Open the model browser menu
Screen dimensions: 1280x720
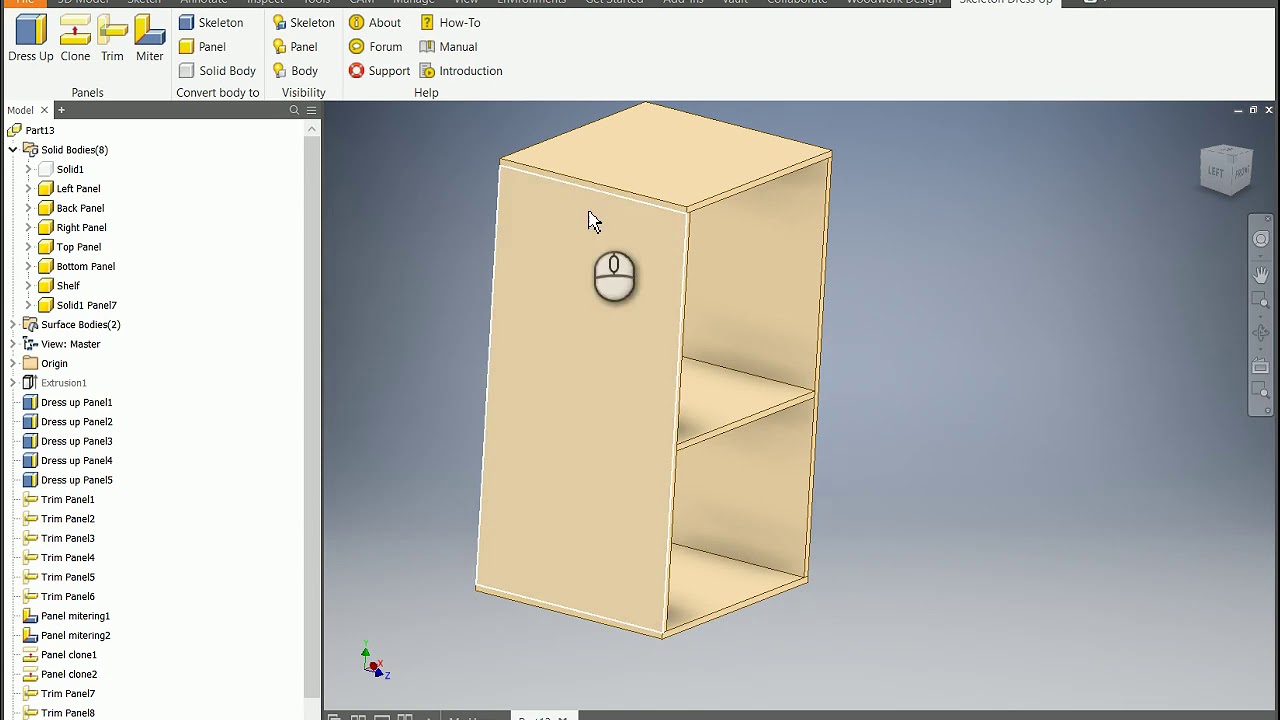[311, 110]
